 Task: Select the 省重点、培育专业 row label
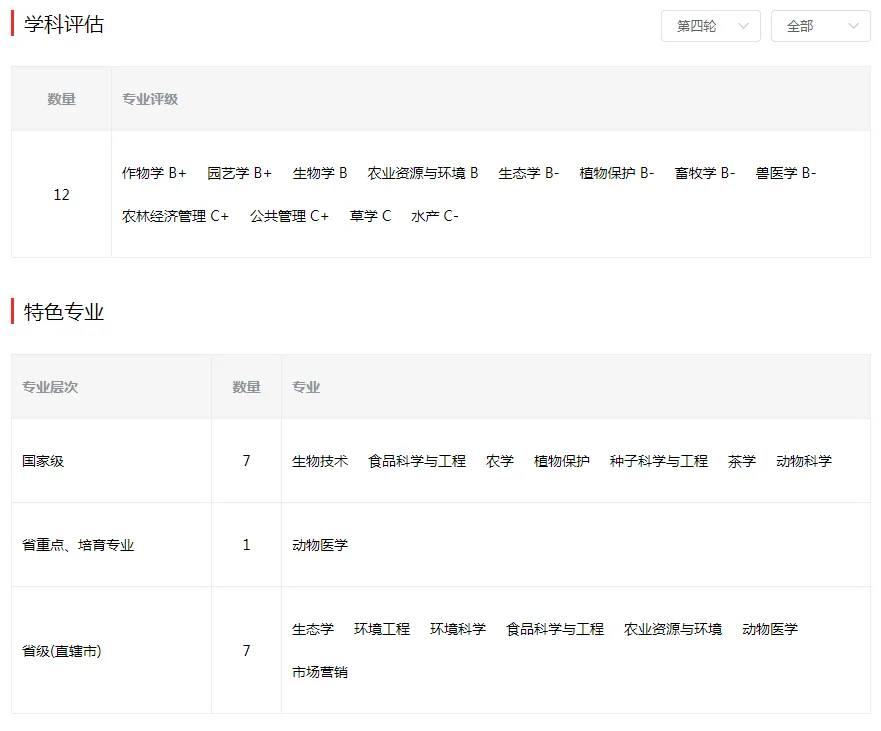[78, 545]
